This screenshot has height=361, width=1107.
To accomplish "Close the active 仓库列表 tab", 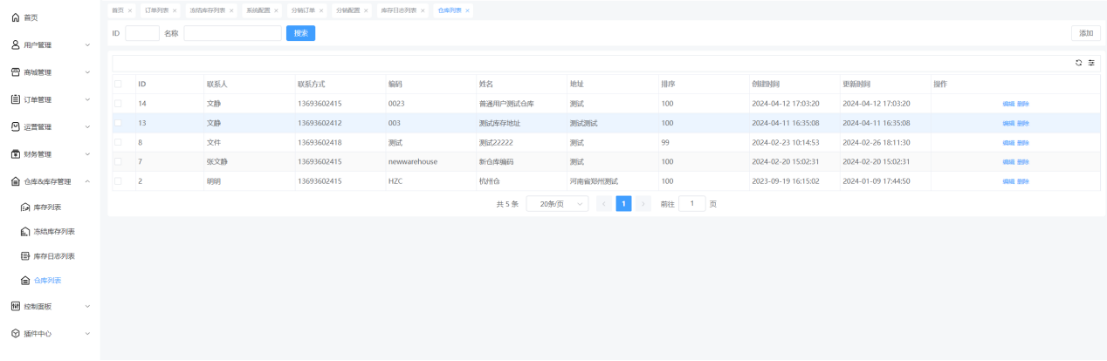I will (467, 11).
